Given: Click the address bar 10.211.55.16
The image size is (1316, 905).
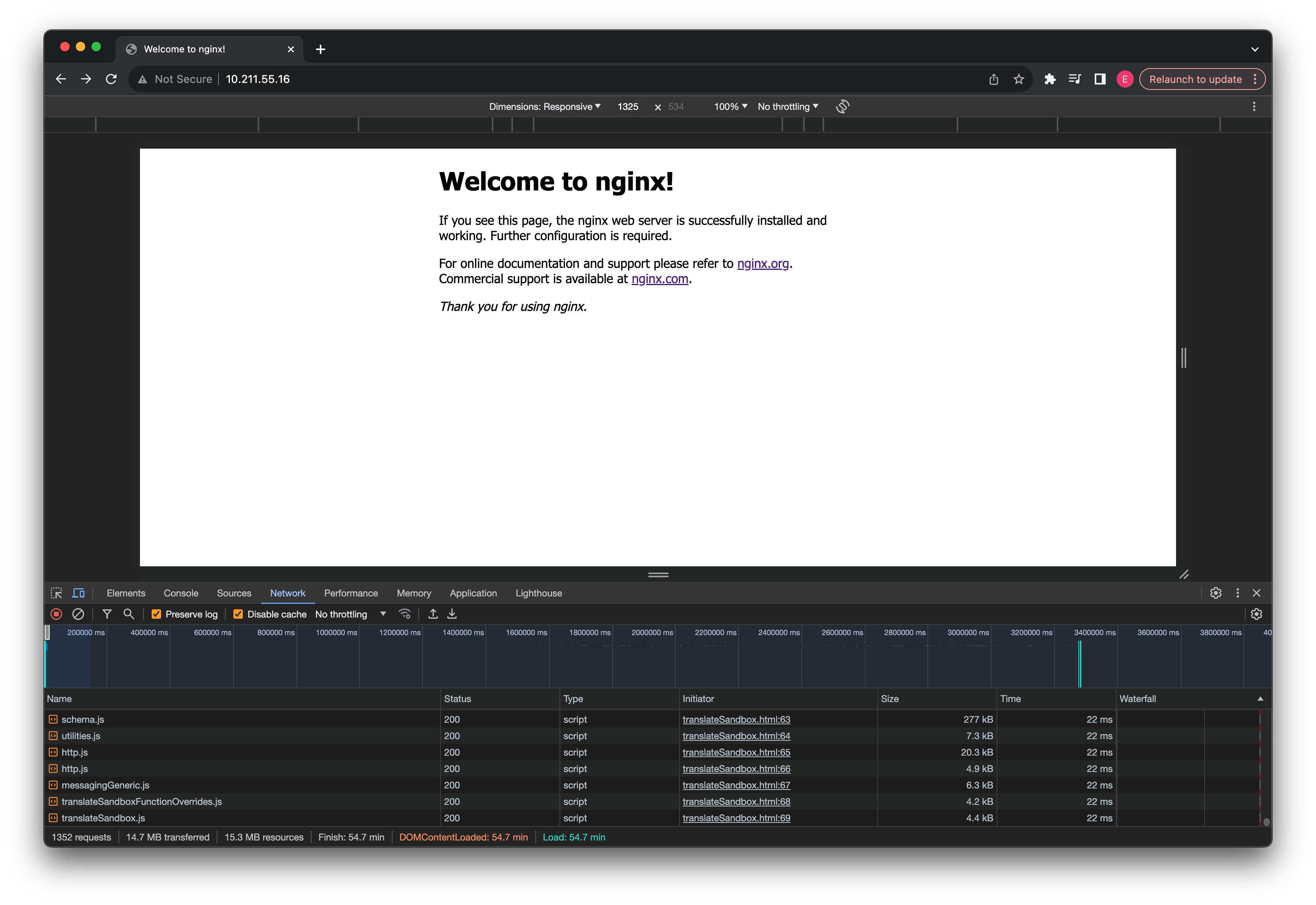Looking at the screenshot, I should pos(258,79).
